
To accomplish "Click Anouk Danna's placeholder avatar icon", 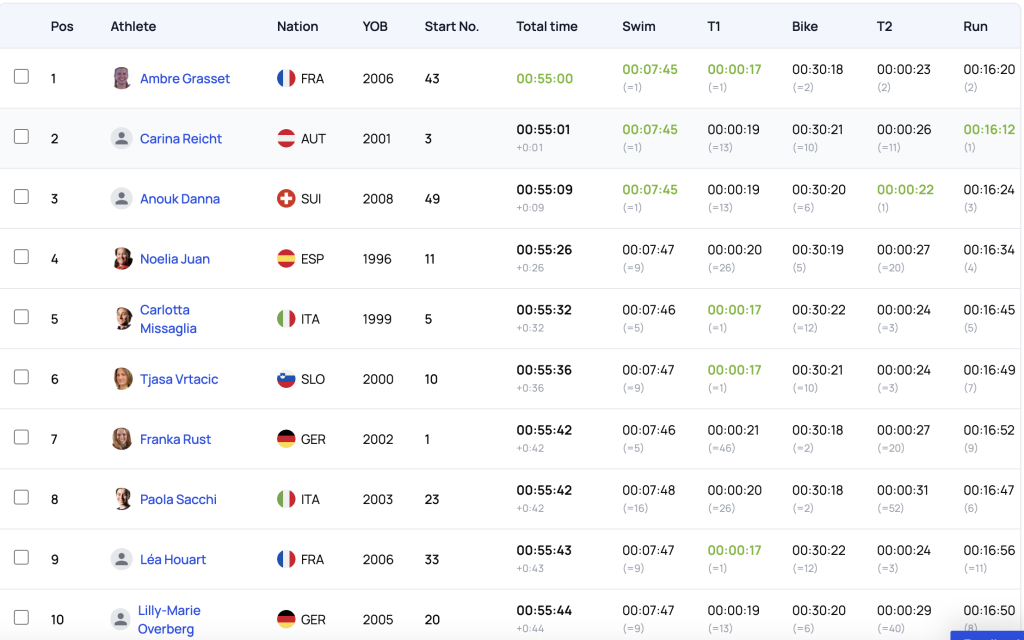I will pos(122,199).
